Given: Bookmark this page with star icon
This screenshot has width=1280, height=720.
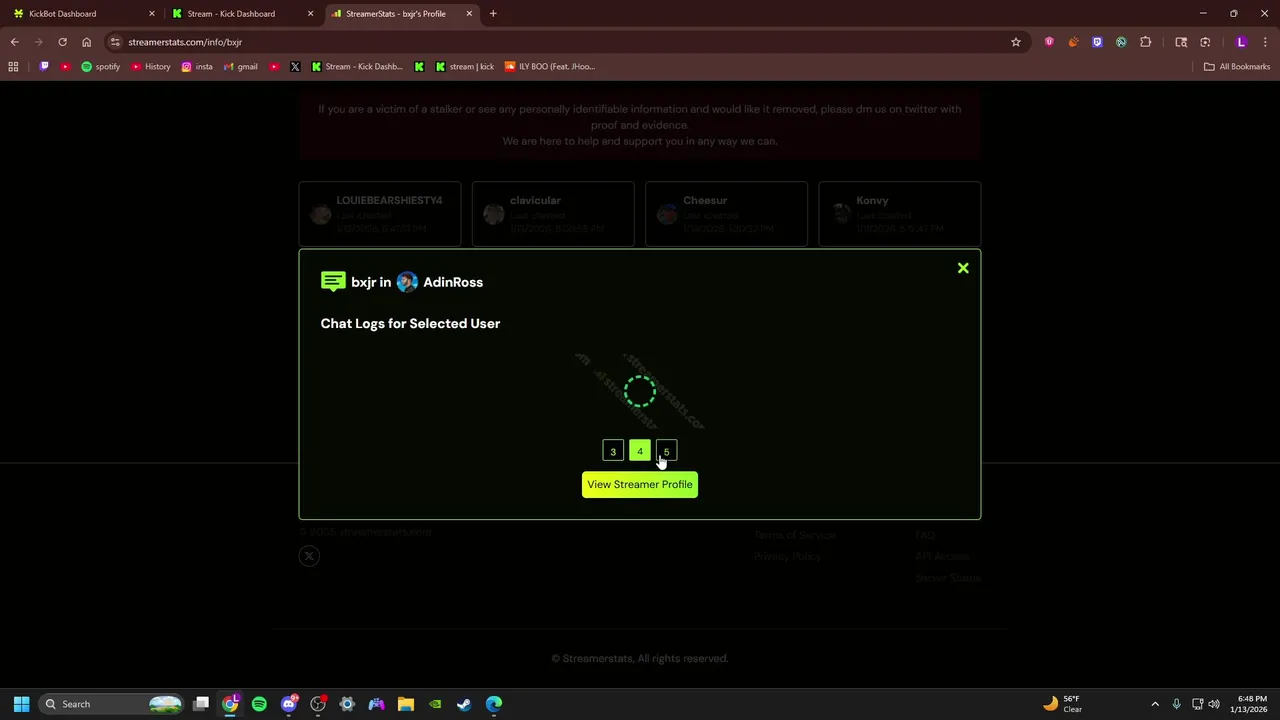Looking at the screenshot, I should [x=1016, y=42].
